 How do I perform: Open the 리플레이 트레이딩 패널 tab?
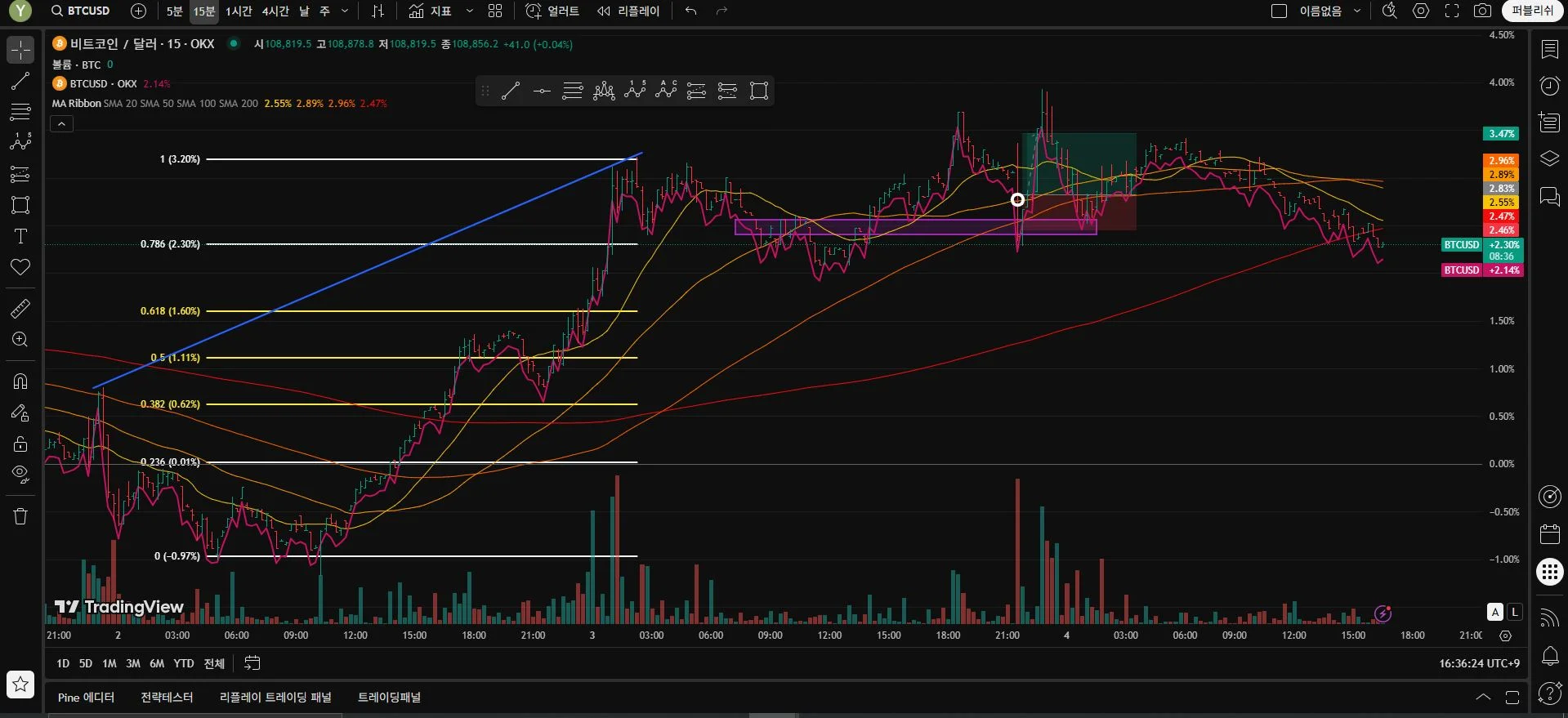coord(275,697)
